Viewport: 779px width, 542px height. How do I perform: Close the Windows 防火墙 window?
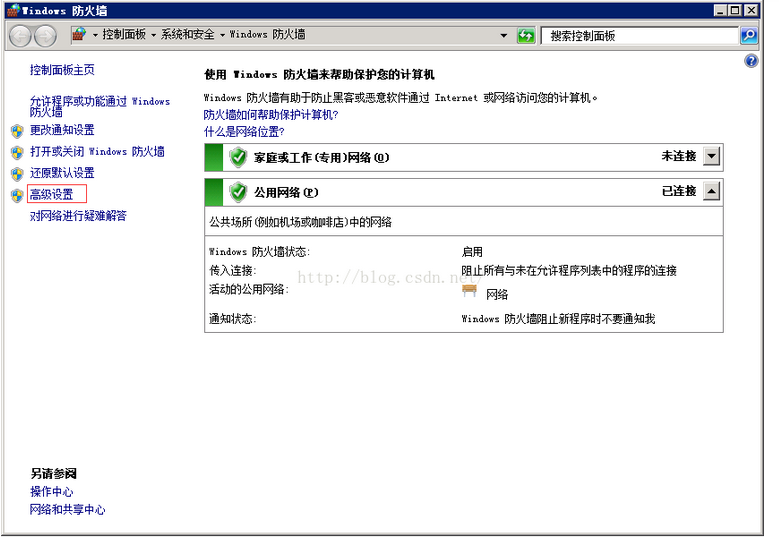(x=752, y=10)
